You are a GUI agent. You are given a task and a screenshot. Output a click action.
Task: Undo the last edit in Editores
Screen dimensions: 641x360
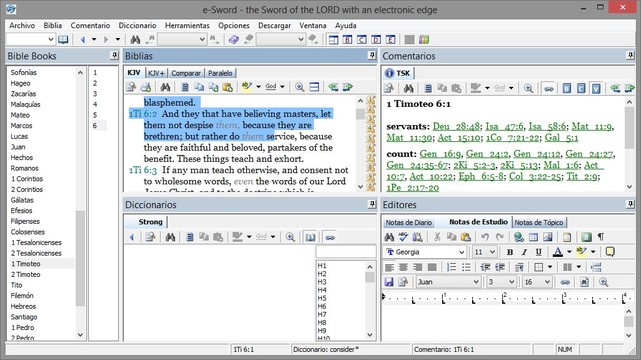click(x=485, y=237)
